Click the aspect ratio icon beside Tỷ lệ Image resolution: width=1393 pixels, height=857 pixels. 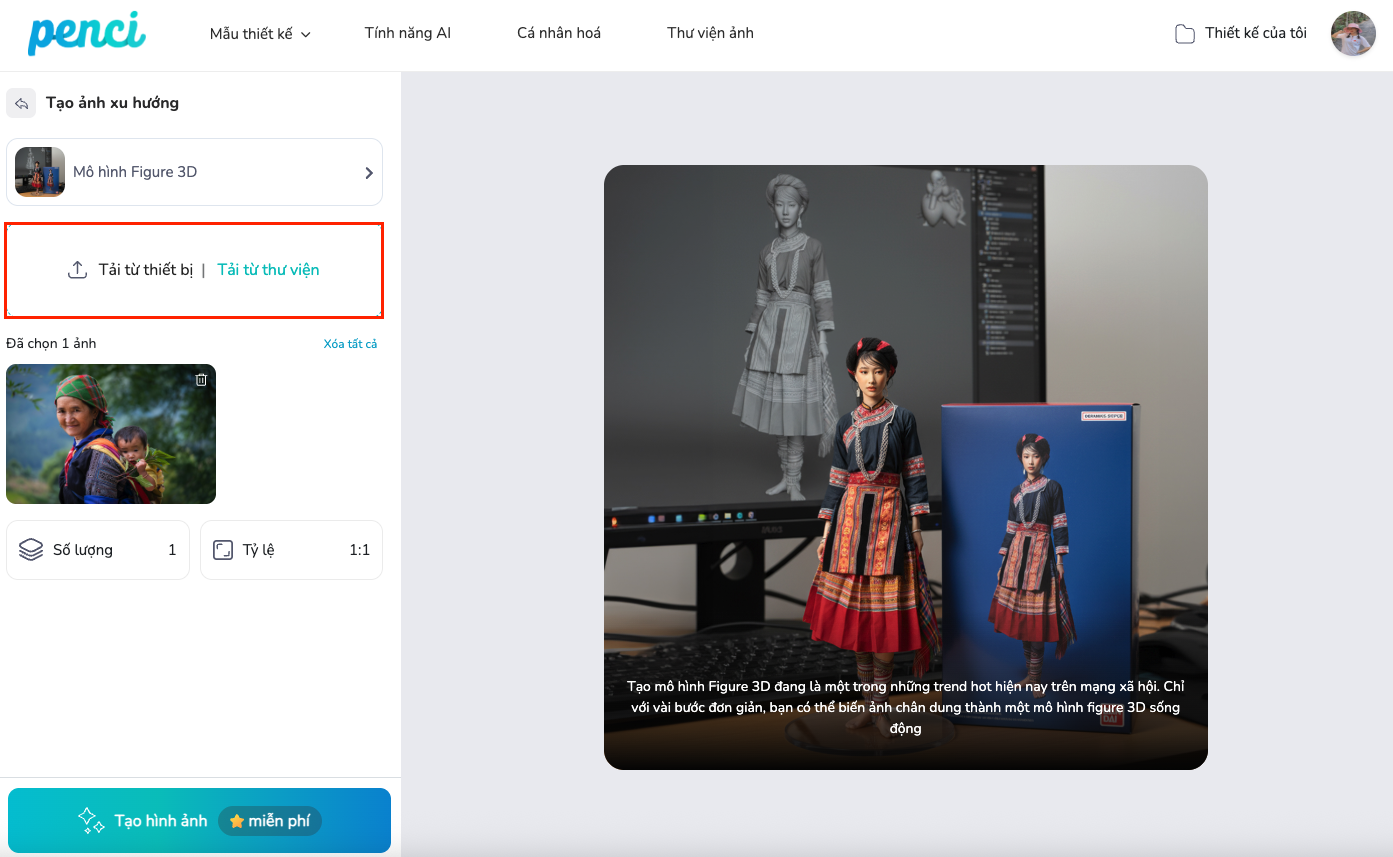(x=223, y=550)
